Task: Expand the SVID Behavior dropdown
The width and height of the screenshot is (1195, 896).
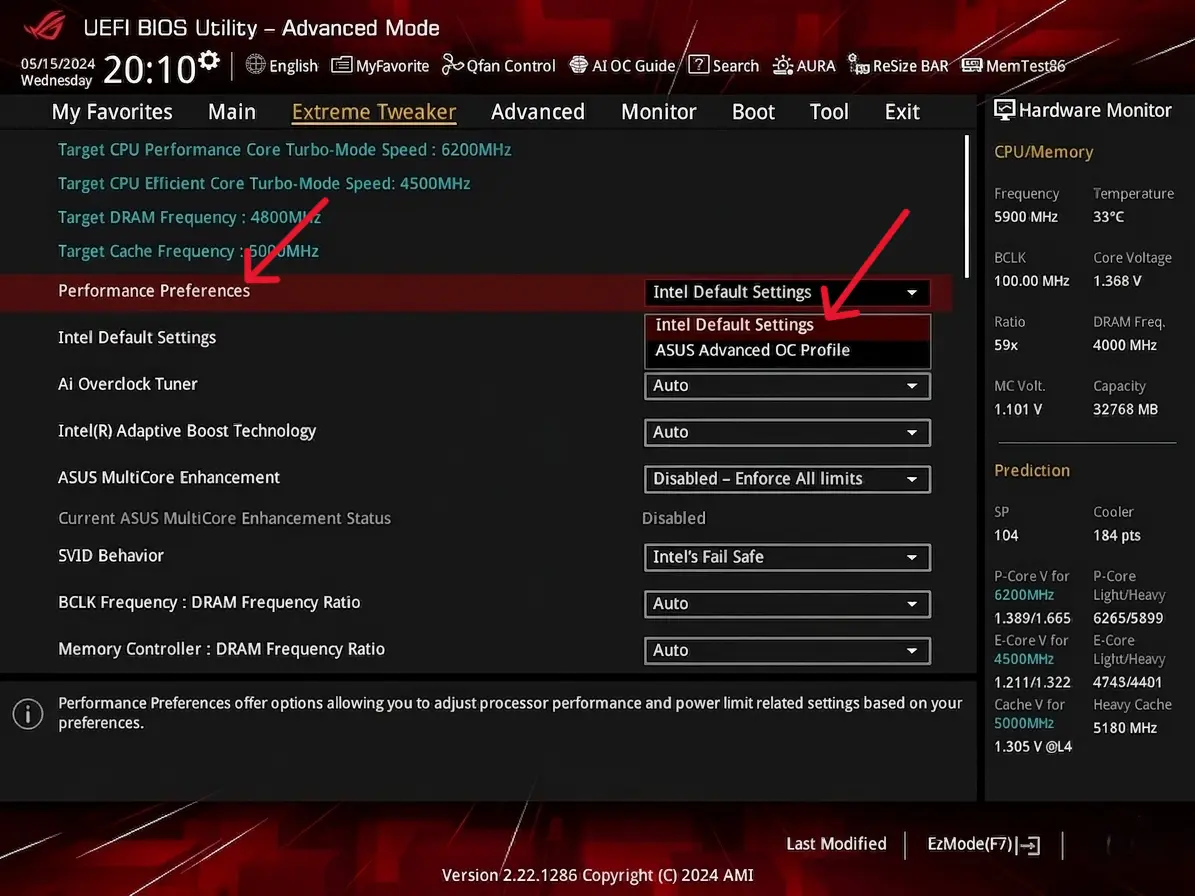Action: click(x=787, y=558)
